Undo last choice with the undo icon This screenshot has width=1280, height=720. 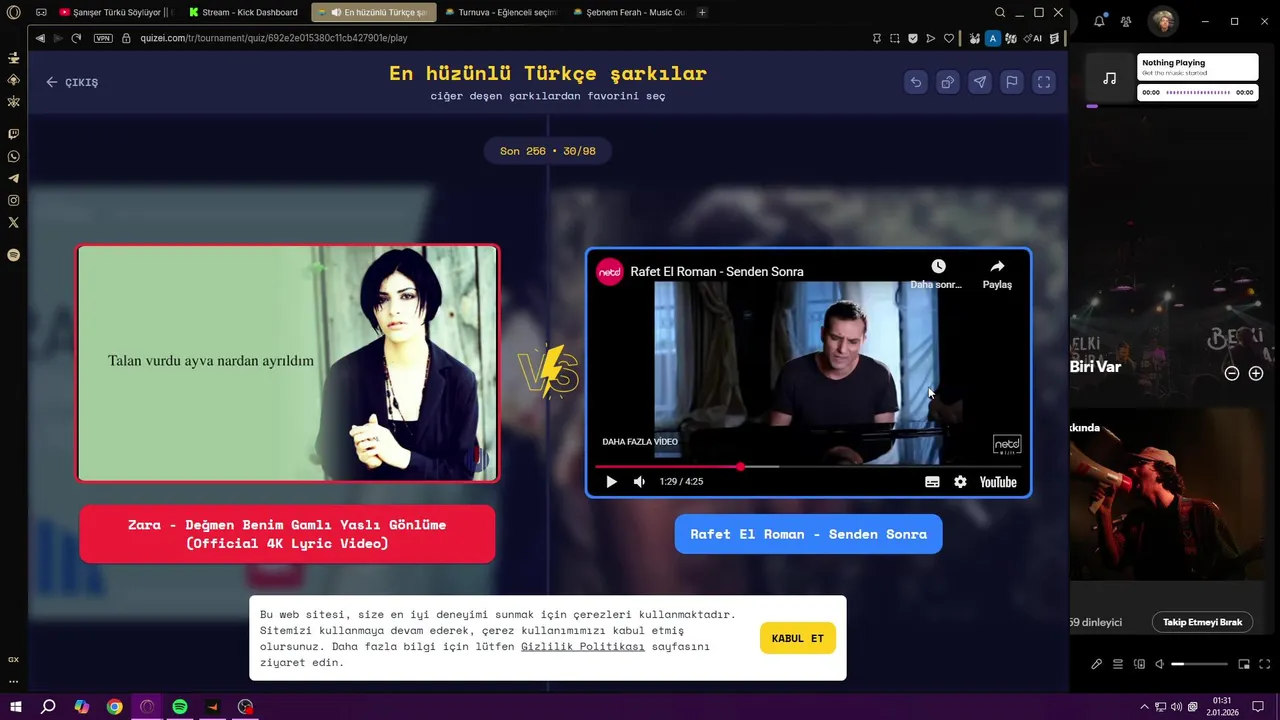pos(915,83)
